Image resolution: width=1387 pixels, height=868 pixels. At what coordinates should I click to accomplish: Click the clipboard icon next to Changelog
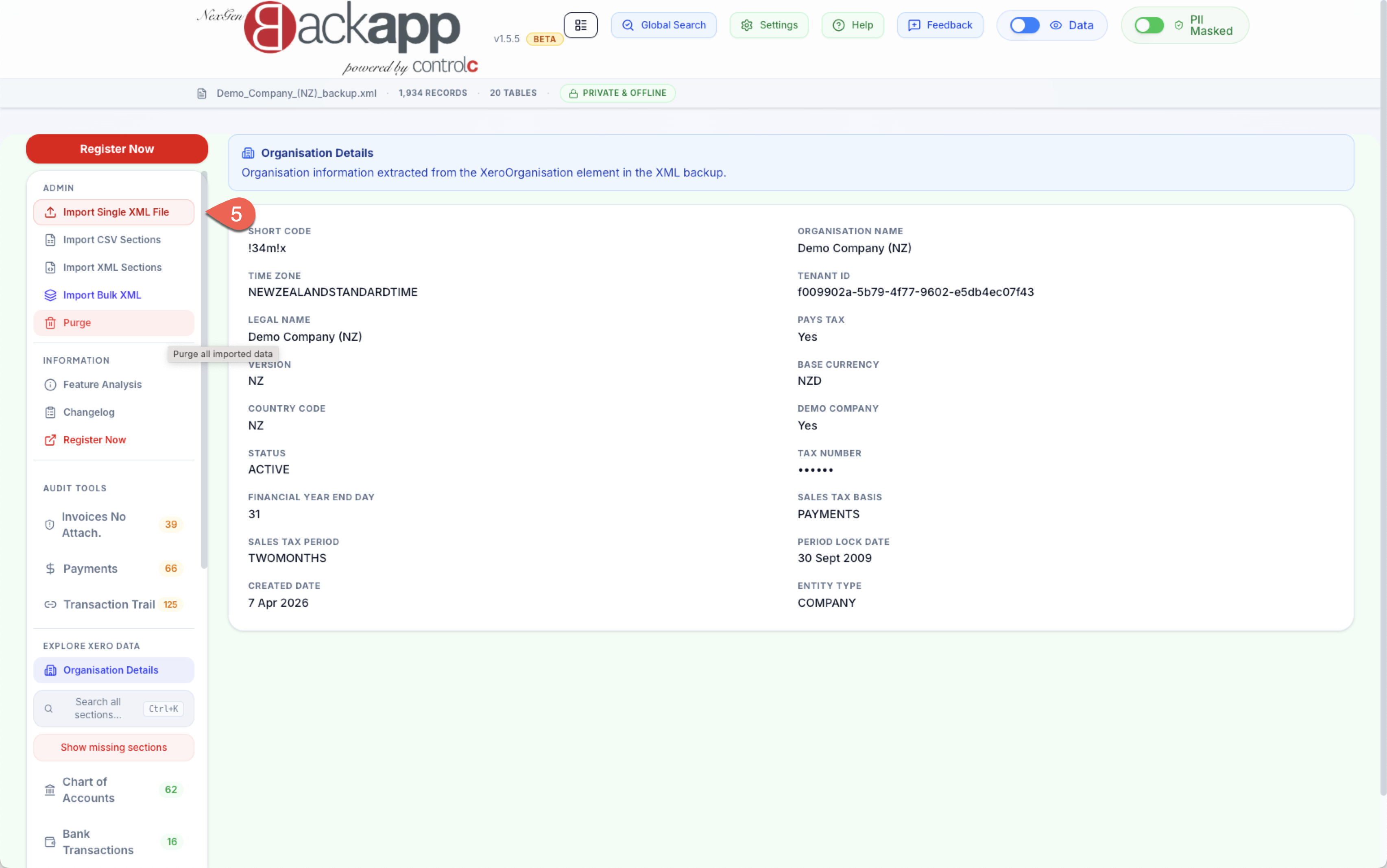[50, 412]
